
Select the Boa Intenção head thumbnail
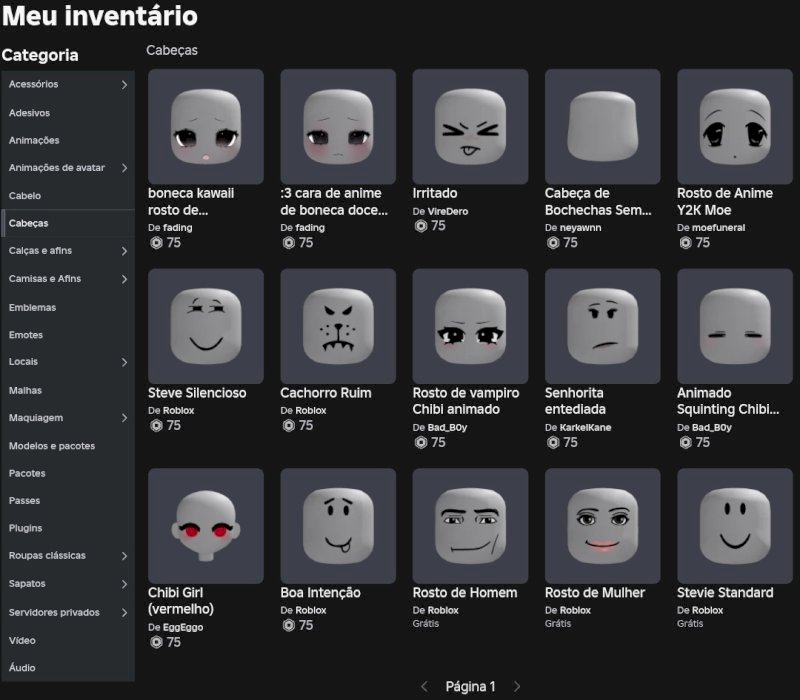pos(338,526)
